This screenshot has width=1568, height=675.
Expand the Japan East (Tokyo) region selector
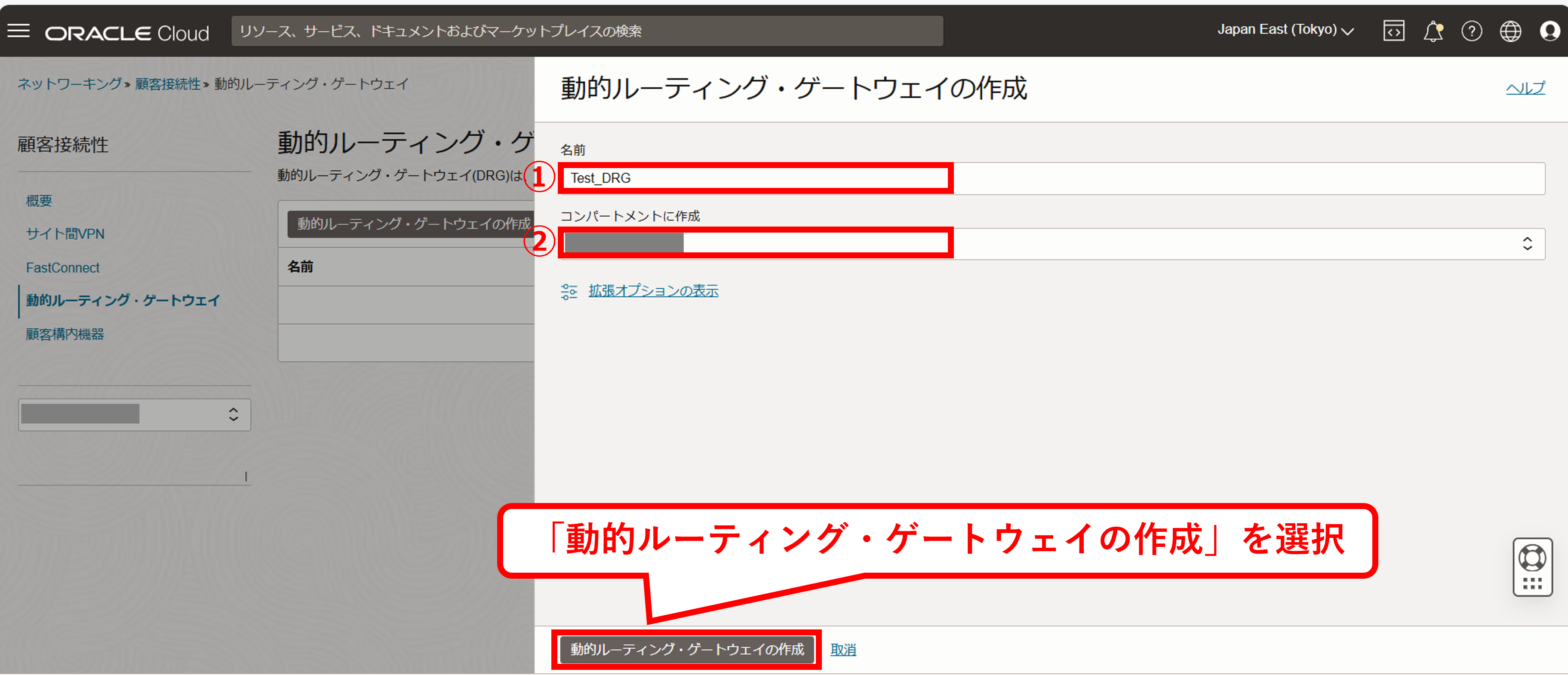coord(1285,30)
